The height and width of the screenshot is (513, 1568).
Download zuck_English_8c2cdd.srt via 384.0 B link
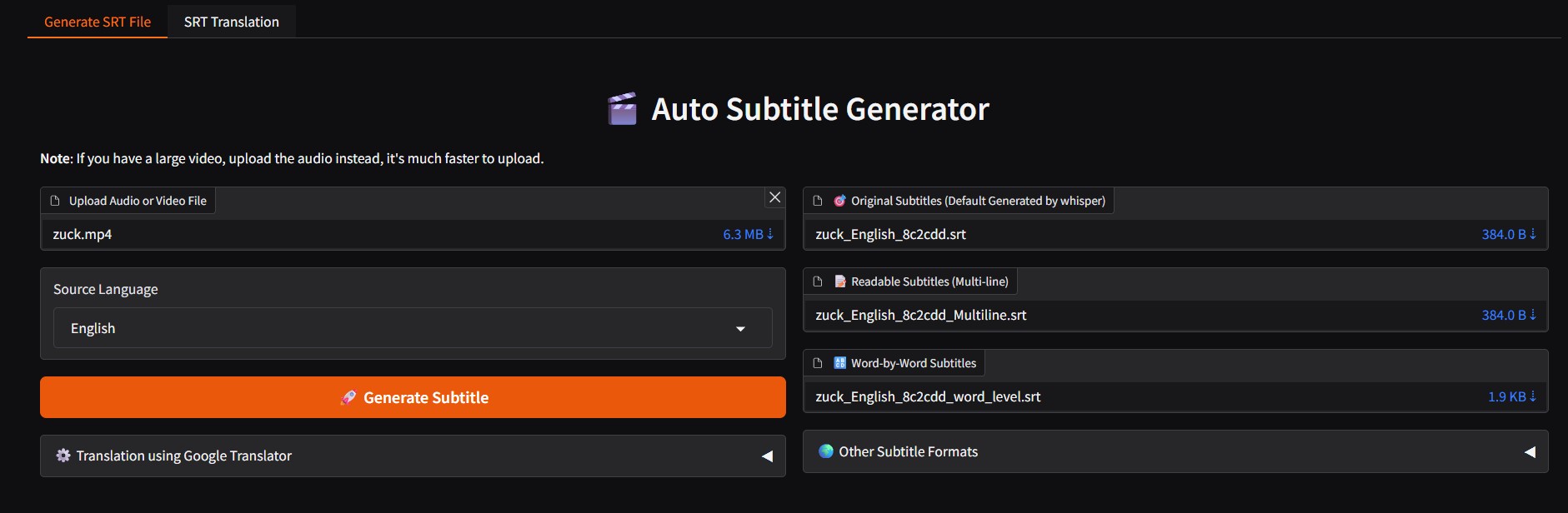coord(1508,235)
